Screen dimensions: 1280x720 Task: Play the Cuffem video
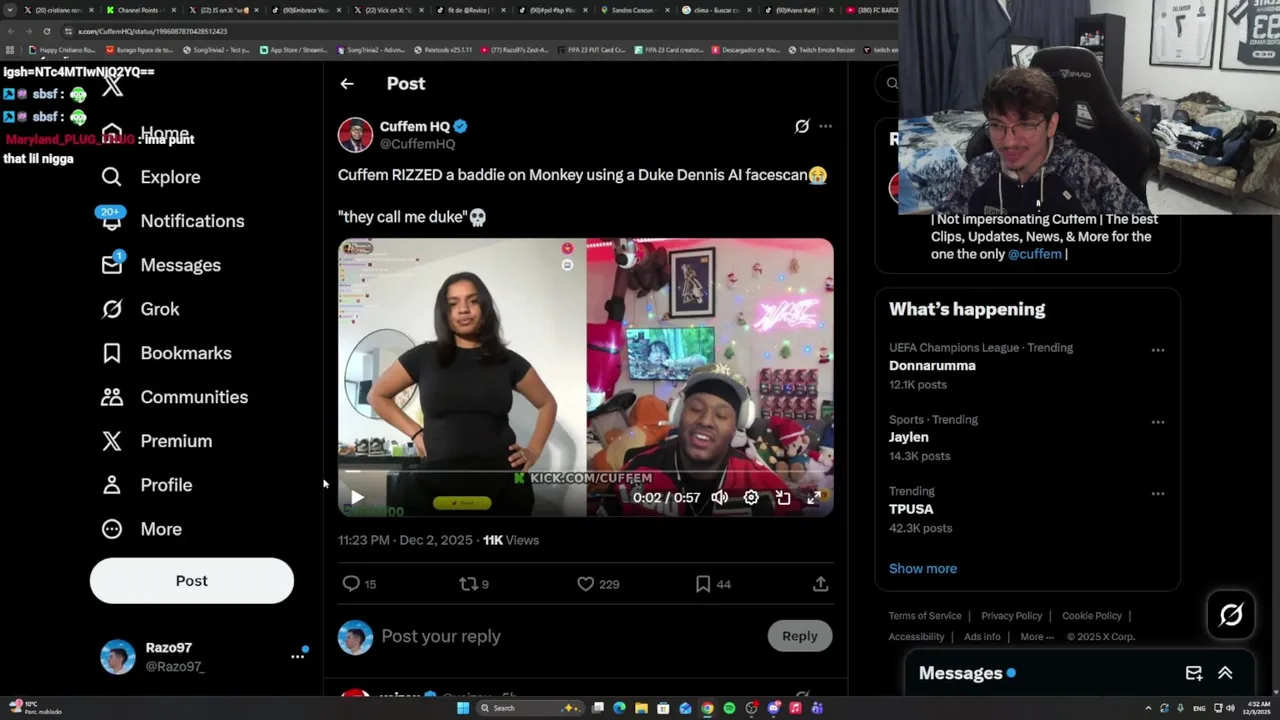coord(357,497)
